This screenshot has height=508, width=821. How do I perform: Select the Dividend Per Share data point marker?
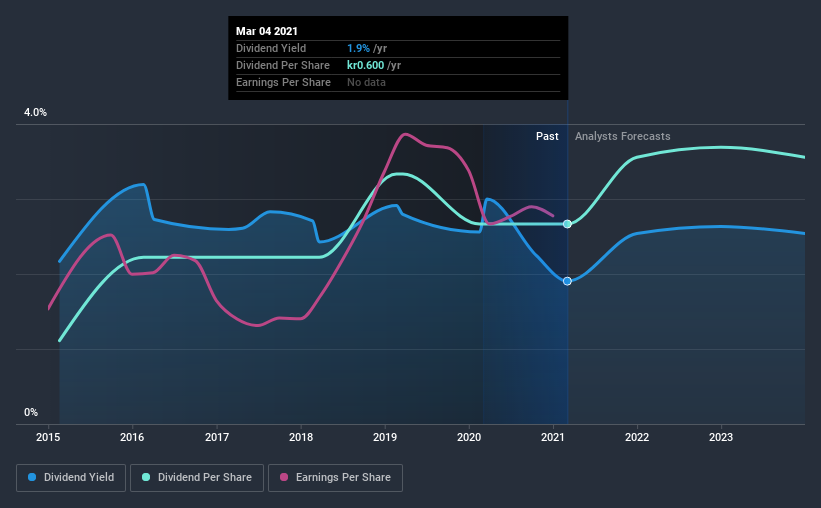pyautogui.click(x=567, y=224)
